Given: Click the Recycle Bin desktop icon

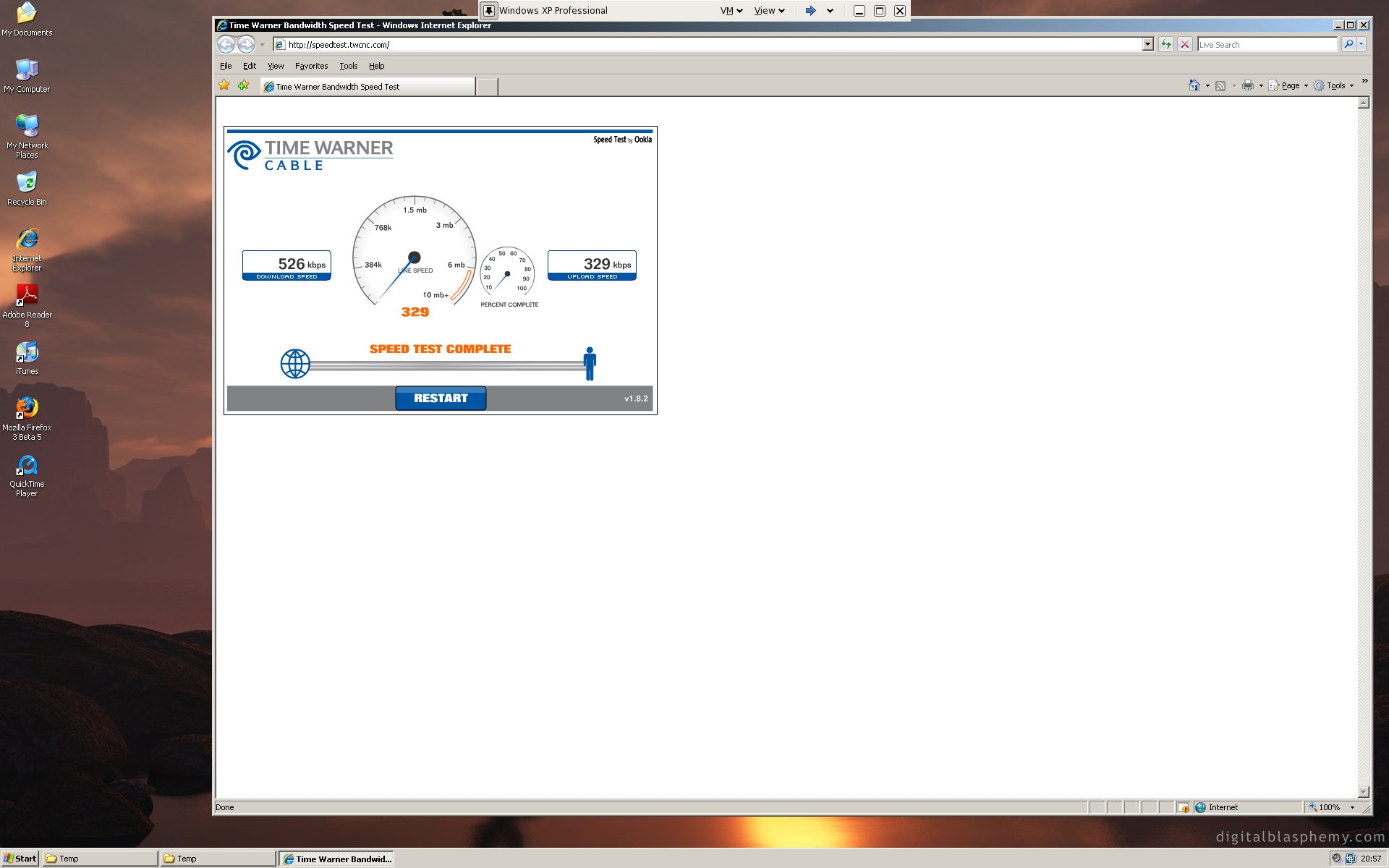Looking at the screenshot, I should (x=27, y=189).
